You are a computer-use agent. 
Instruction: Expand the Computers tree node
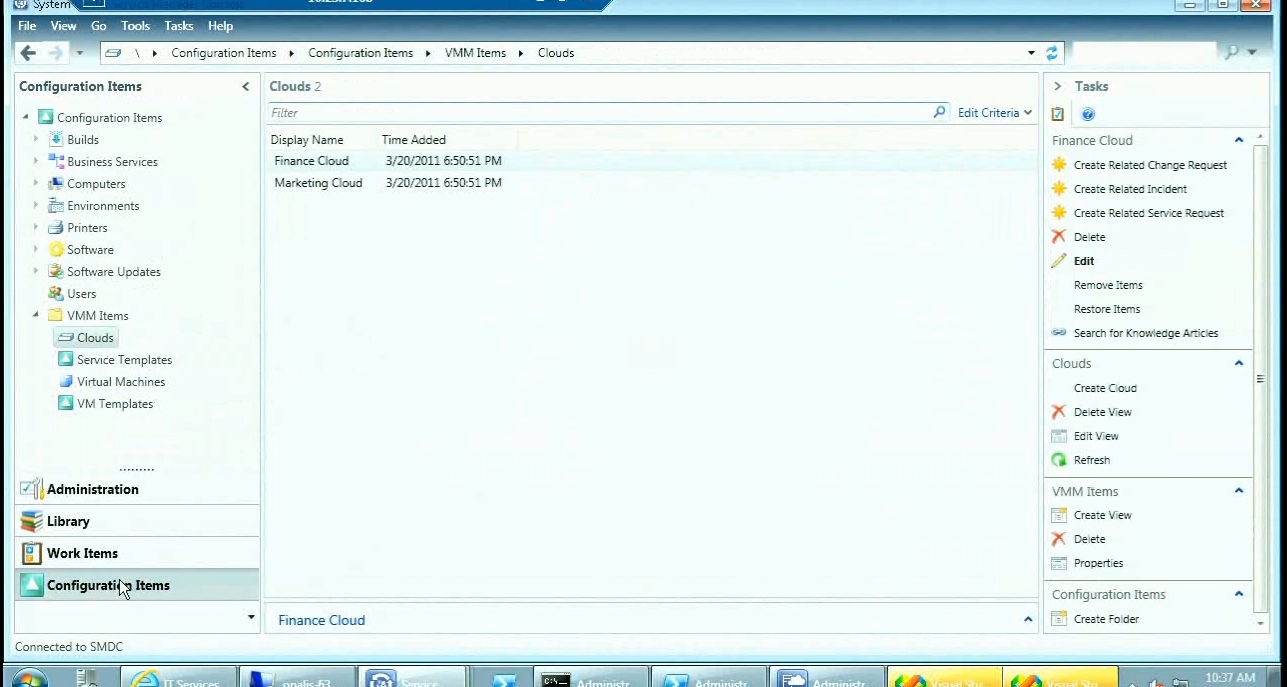point(36,183)
